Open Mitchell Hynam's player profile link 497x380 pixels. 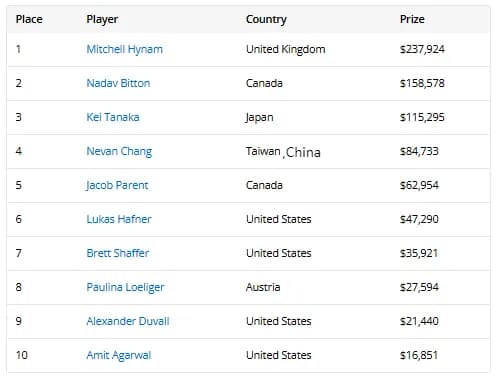click(x=125, y=50)
